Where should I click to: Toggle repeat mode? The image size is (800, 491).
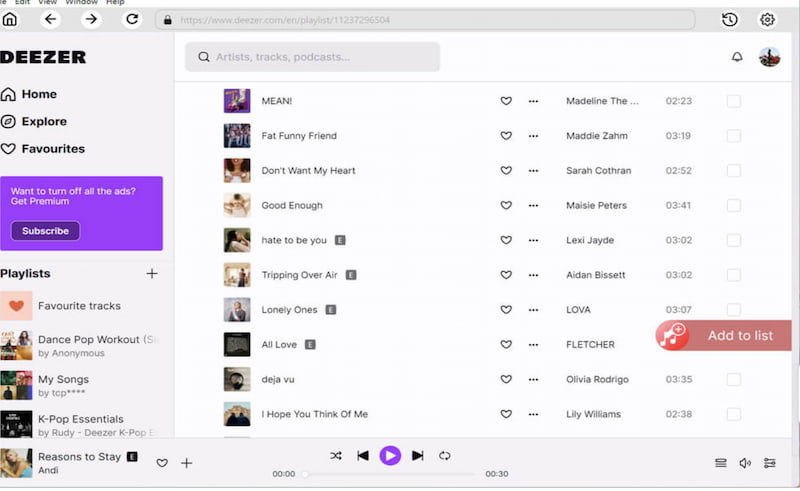(x=444, y=455)
